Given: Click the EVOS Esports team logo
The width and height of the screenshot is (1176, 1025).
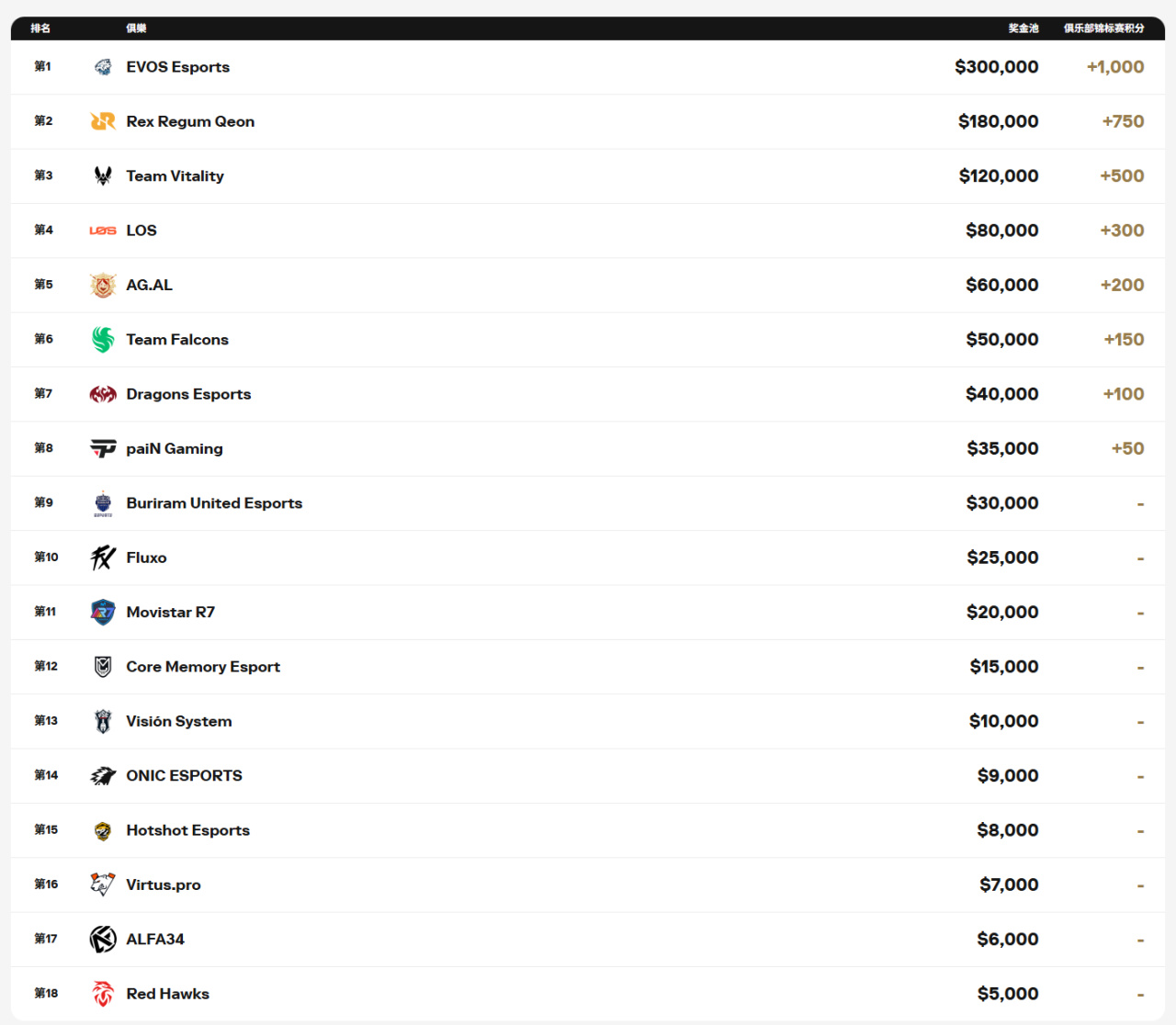Looking at the screenshot, I should point(103,67).
